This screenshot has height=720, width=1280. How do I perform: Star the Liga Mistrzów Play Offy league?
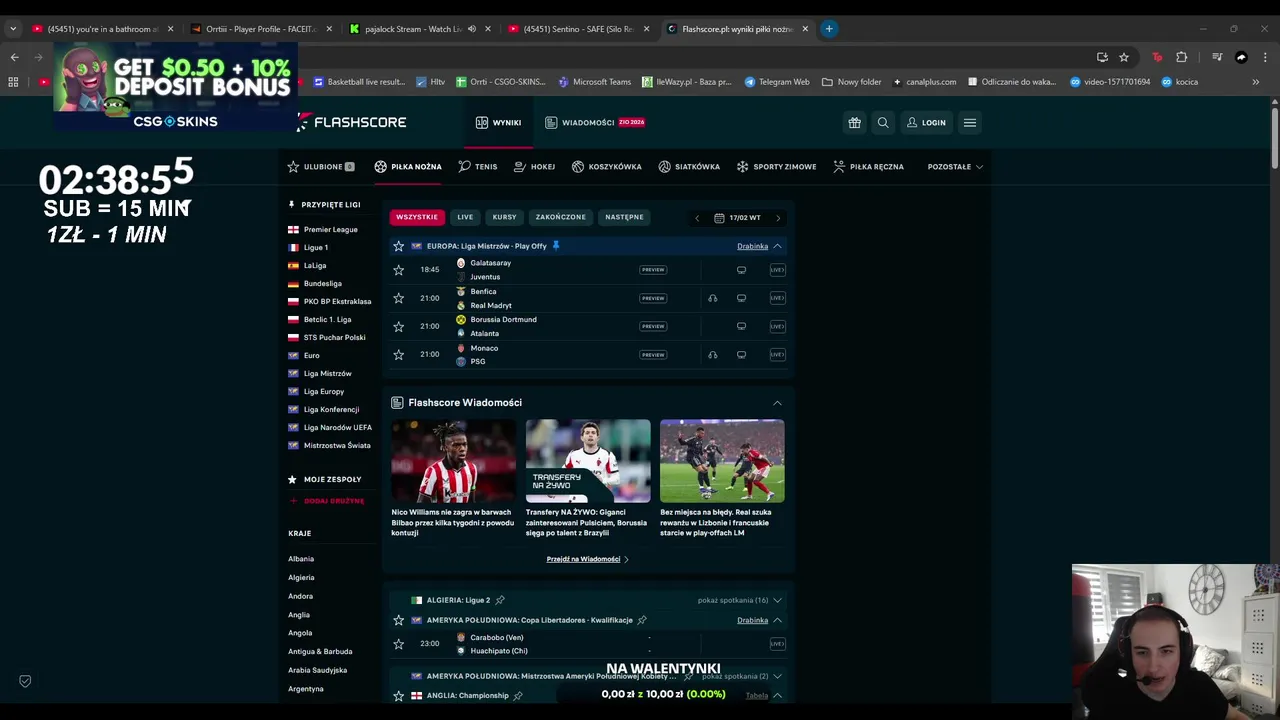point(399,246)
